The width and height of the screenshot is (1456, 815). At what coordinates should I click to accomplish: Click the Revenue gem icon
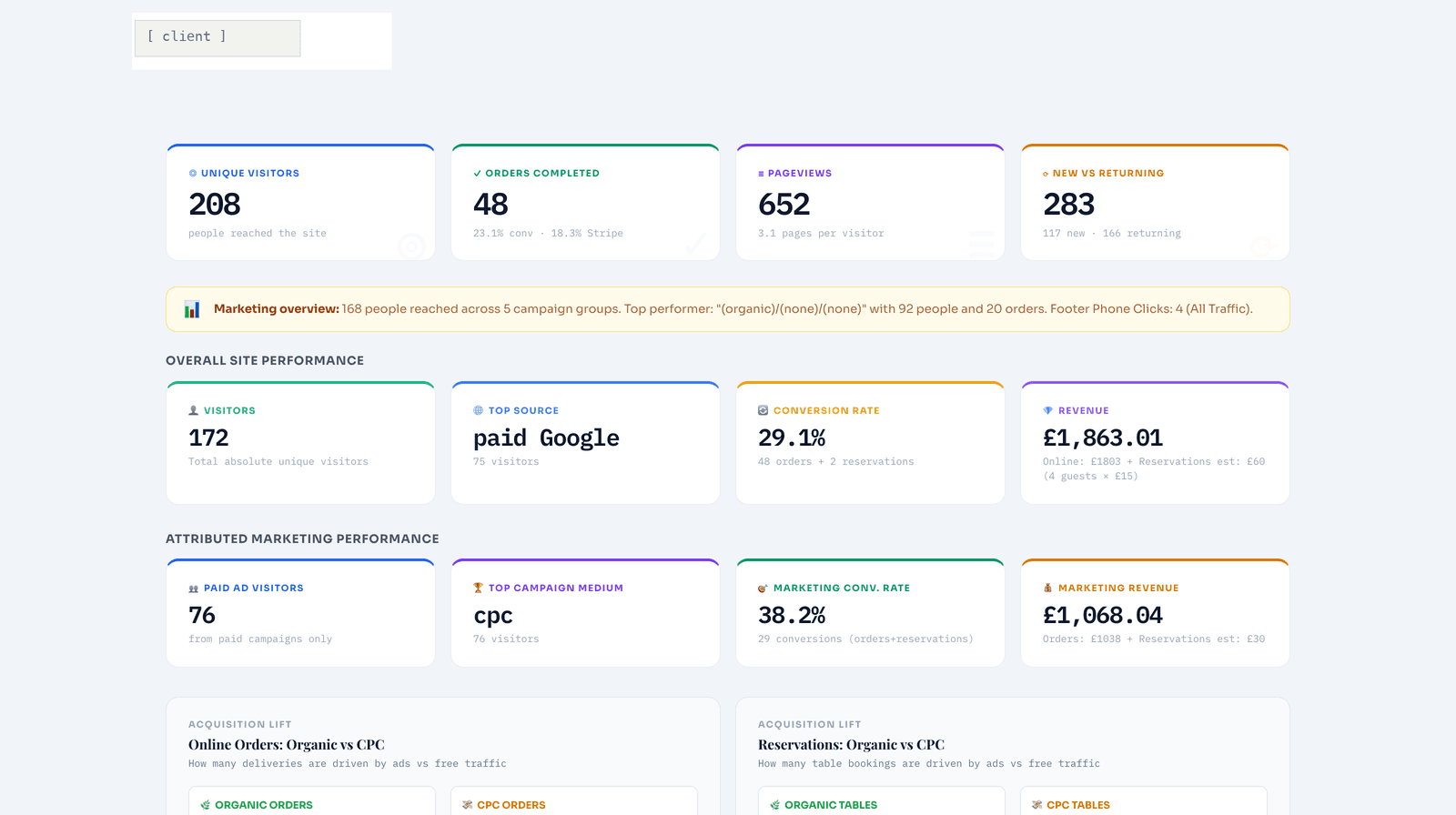[1047, 410]
